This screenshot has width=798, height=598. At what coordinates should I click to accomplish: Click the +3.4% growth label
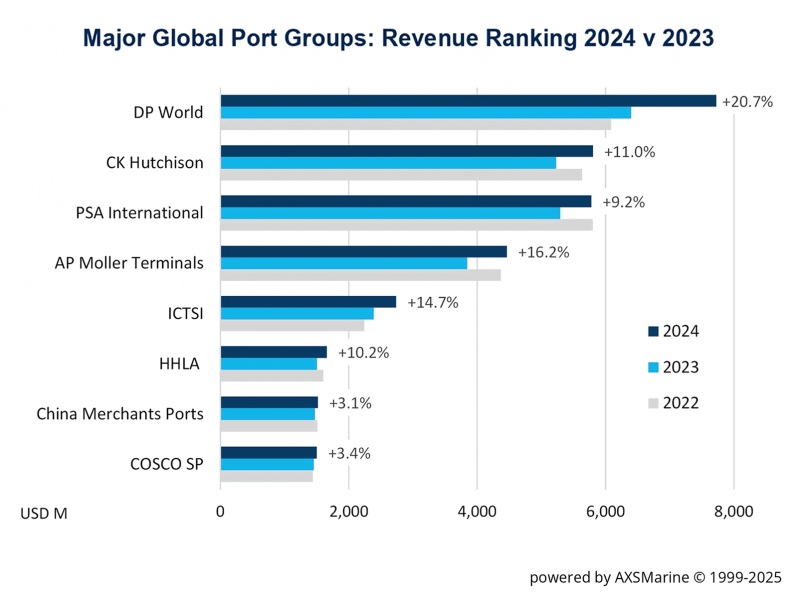coord(350,453)
